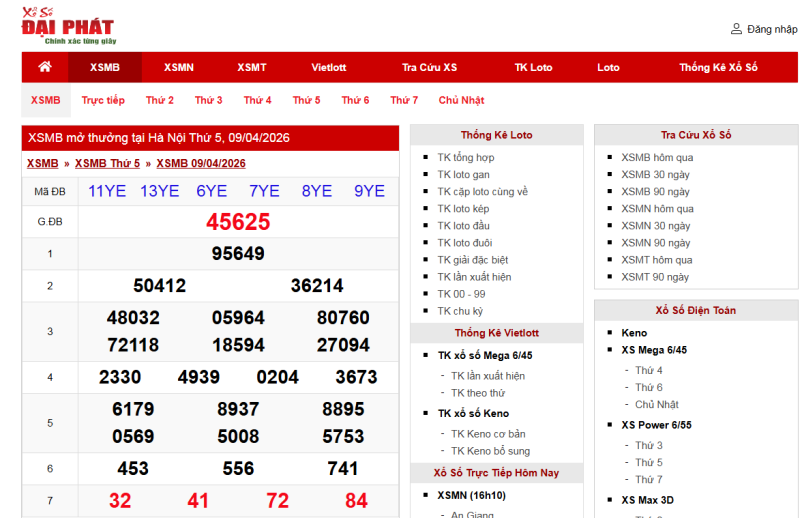Image resolution: width=802 pixels, height=518 pixels.
Task: Open Thứ 4 under XS Mega 6/45
Action: (x=649, y=370)
